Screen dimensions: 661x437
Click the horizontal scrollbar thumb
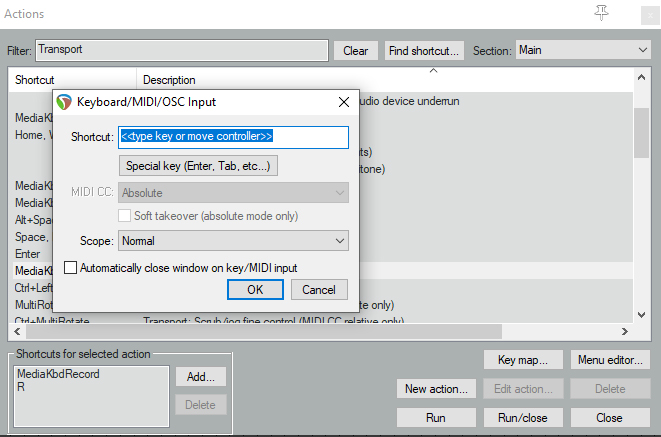click(264, 332)
